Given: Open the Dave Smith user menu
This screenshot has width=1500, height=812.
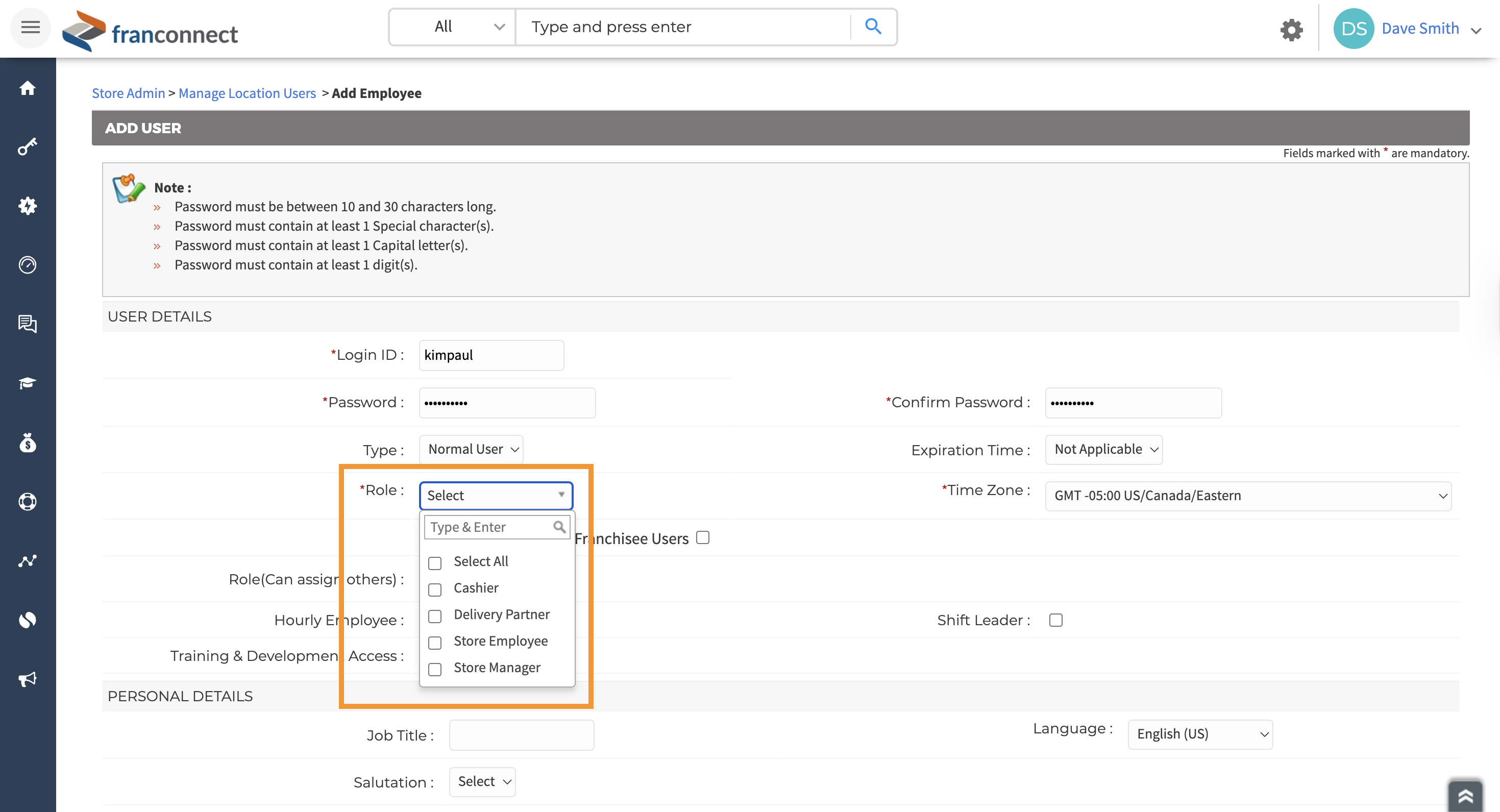Looking at the screenshot, I should 1420,29.
